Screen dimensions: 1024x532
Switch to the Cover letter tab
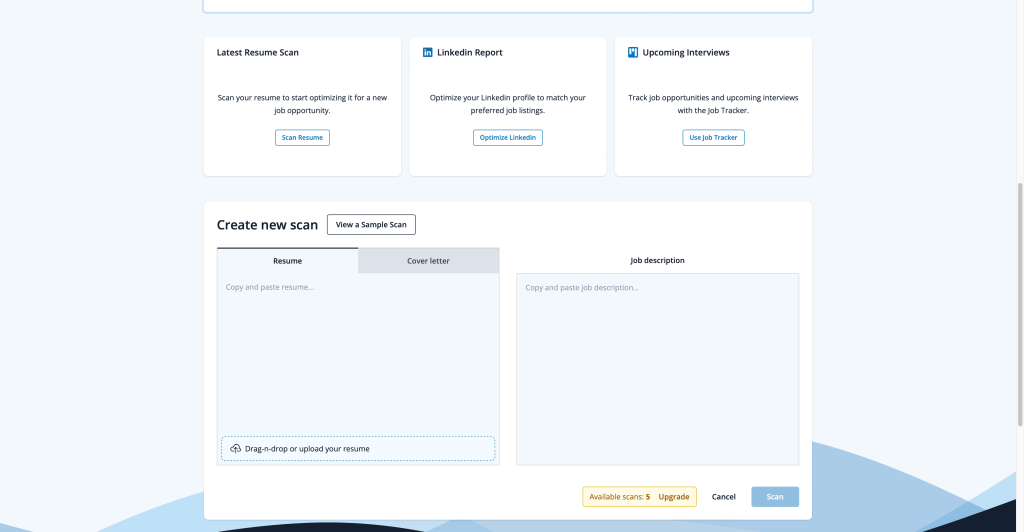pyautogui.click(x=428, y=261)
